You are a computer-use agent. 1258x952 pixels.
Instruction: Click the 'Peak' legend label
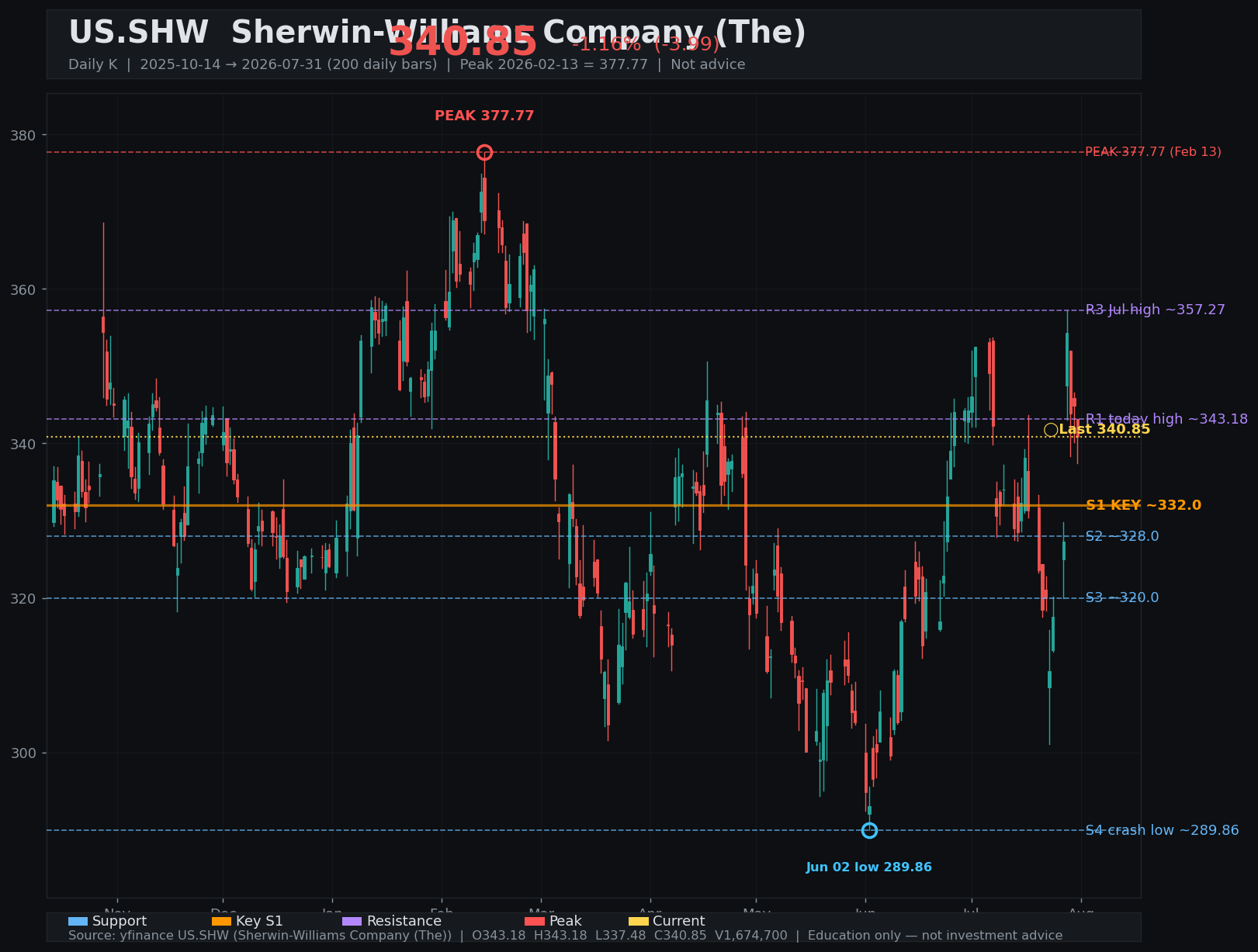pyautogui.click(x=565, y=921)
